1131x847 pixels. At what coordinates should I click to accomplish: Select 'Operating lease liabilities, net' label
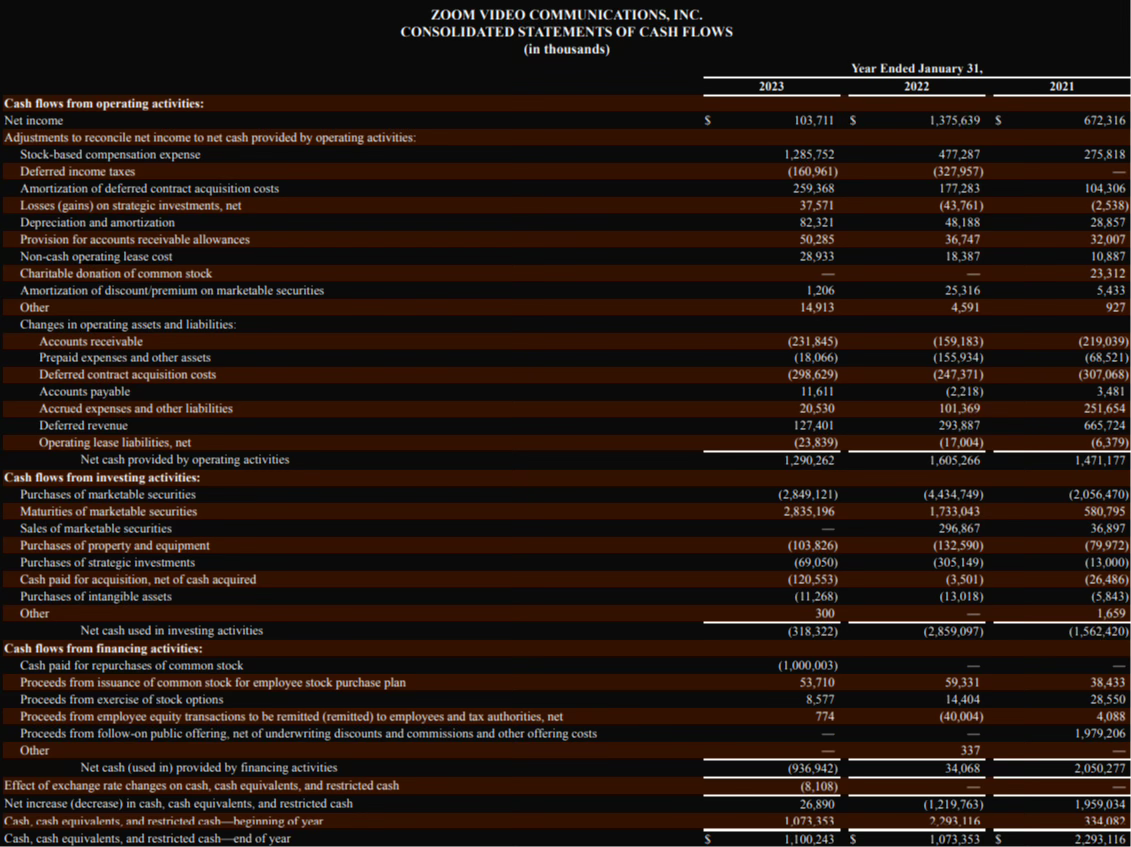coord(115,442)
